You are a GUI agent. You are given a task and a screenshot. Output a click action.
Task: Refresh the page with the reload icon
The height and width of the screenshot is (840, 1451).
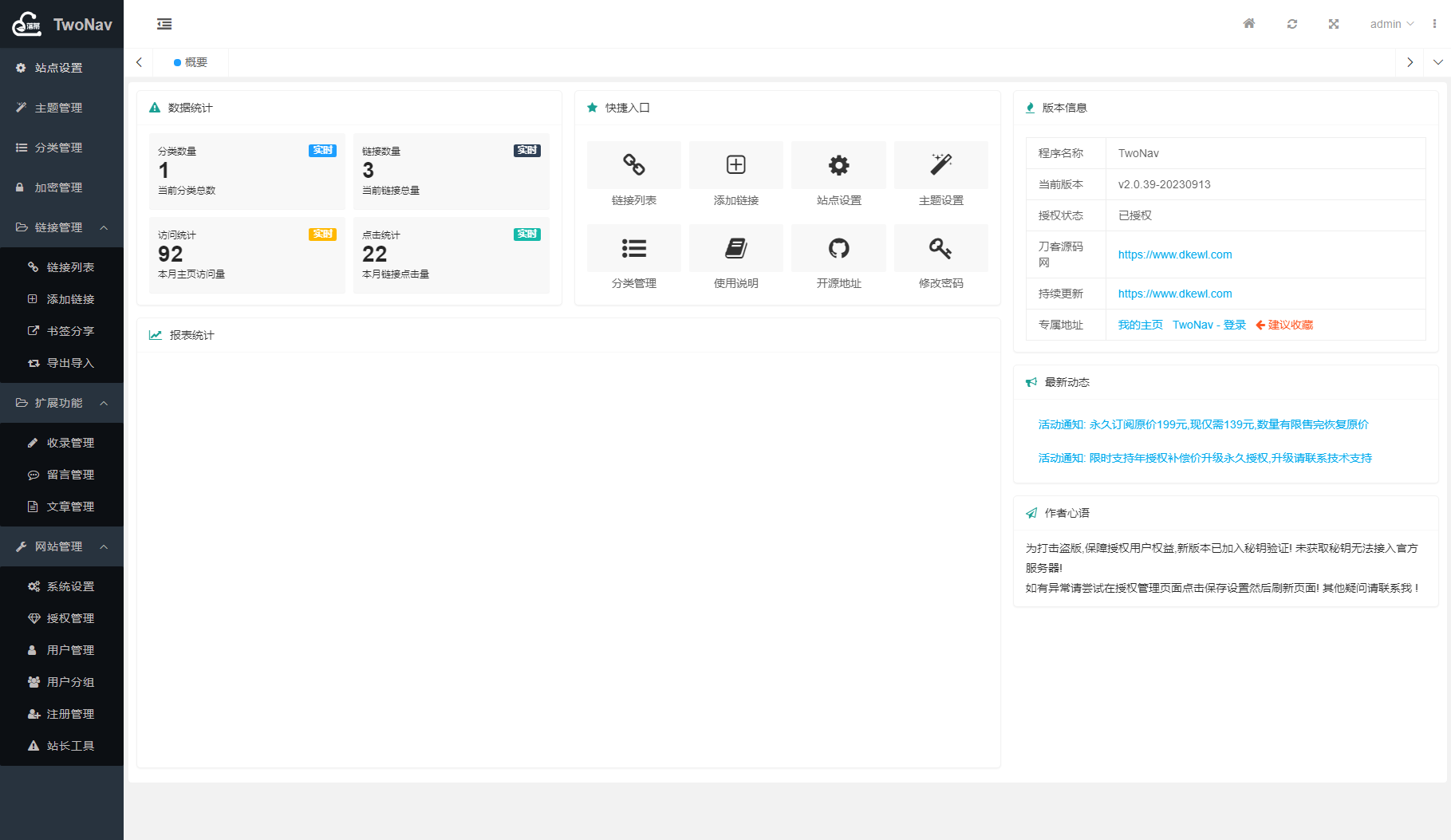(1291, 23)
